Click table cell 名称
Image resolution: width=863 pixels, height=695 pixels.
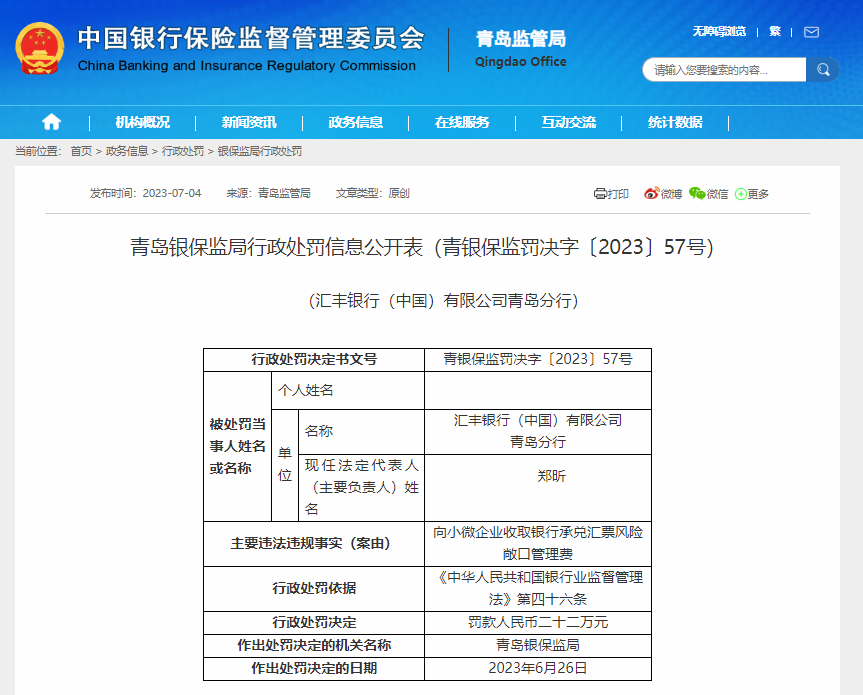[x=361, y=431]
